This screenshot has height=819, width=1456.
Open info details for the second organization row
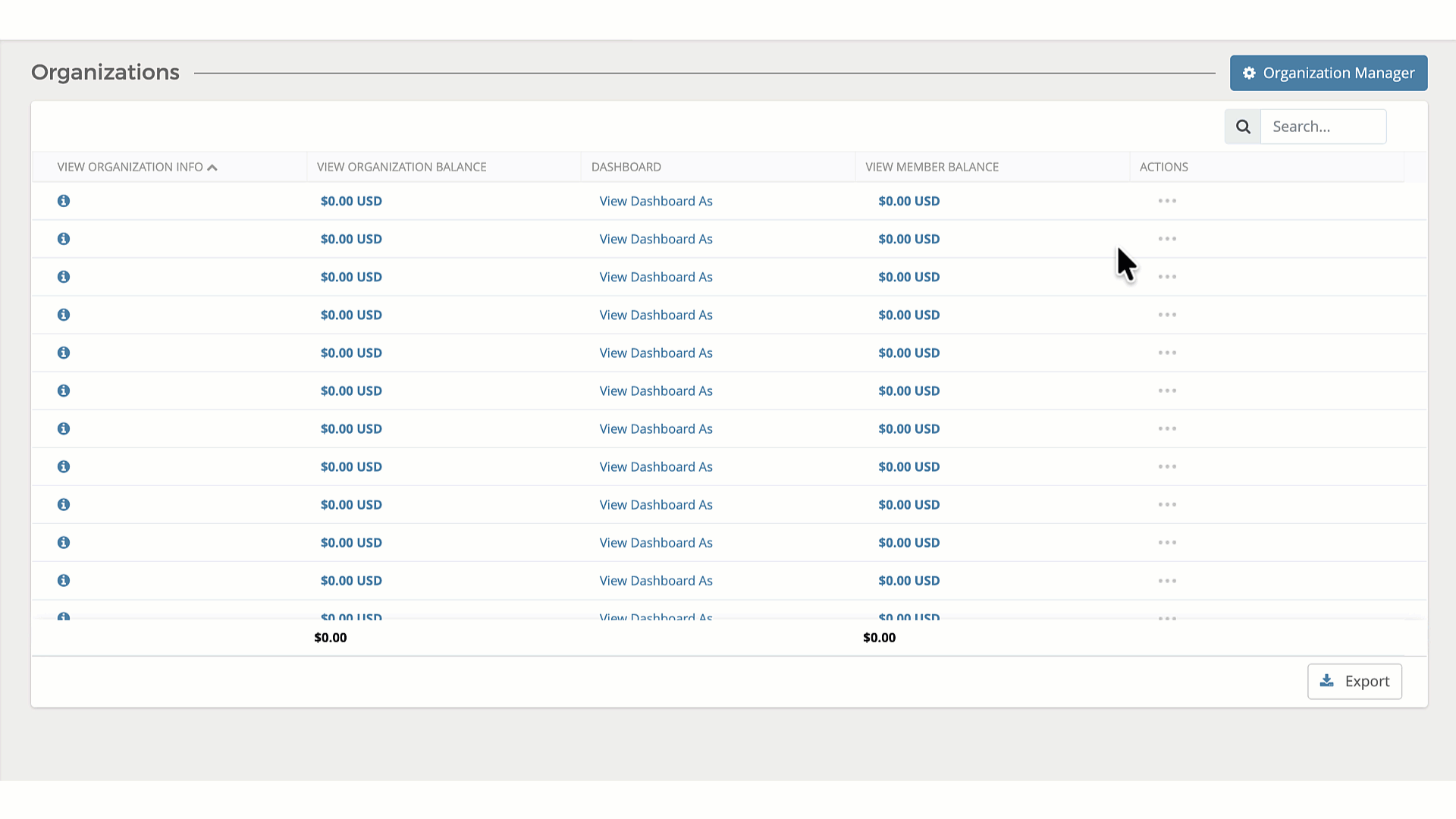pyautogui.click(x=64, y=239)
